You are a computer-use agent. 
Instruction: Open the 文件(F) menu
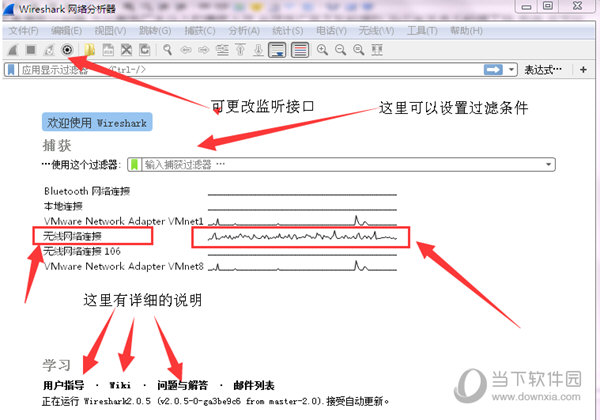(23, 31)
